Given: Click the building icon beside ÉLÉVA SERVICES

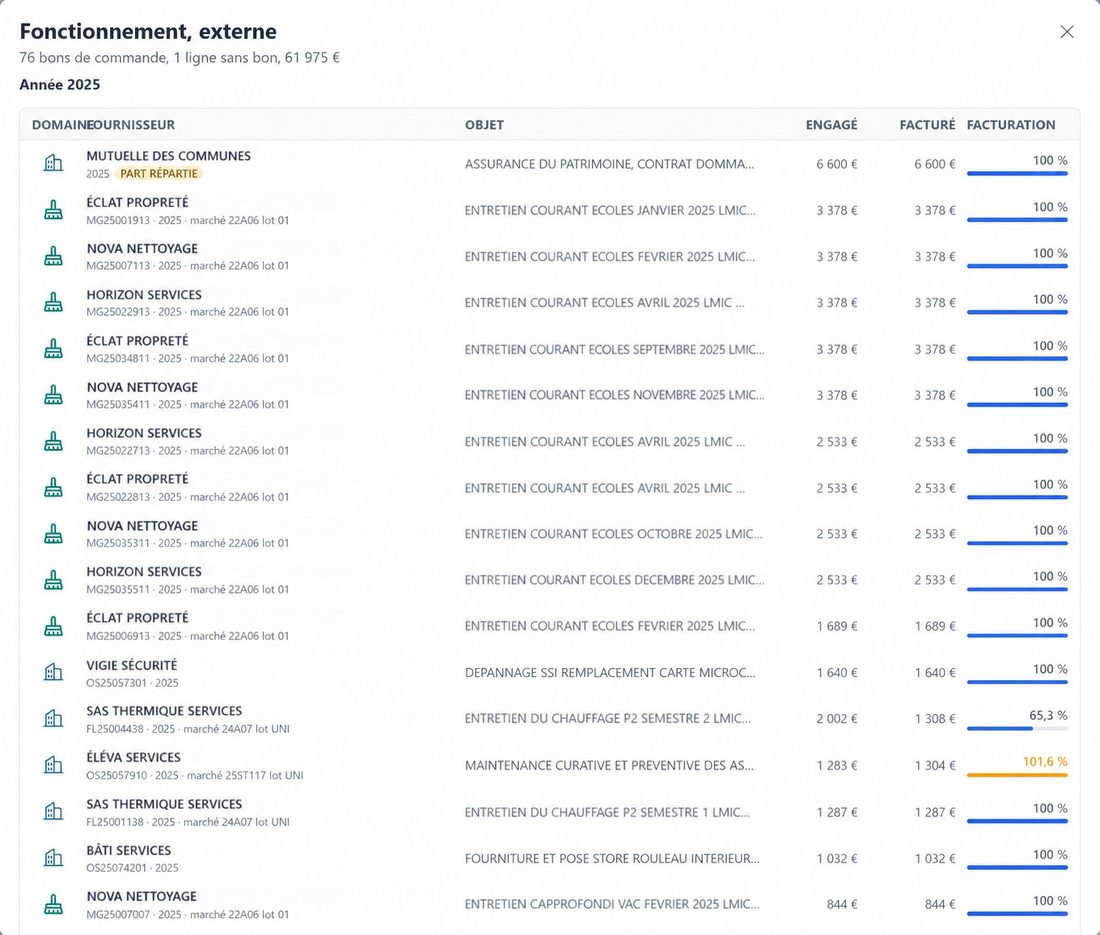Looking at the screenshot, I should (x=53, y=765).
